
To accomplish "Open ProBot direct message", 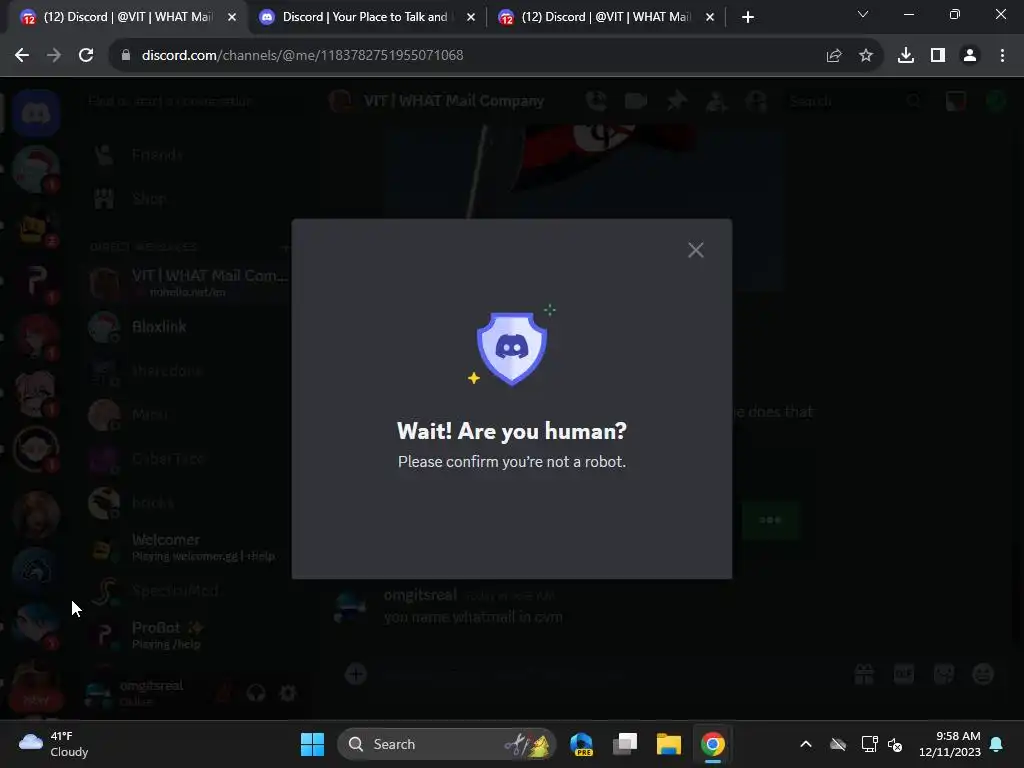I will click(187, 634).
